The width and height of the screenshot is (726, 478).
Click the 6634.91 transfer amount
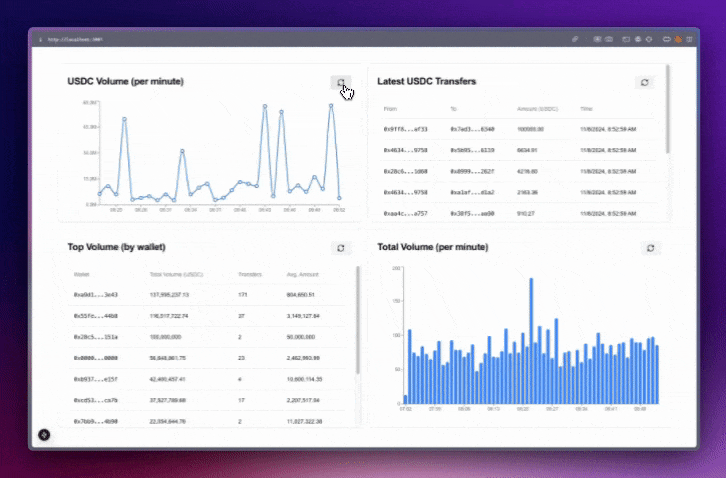(x=527, y=150)
